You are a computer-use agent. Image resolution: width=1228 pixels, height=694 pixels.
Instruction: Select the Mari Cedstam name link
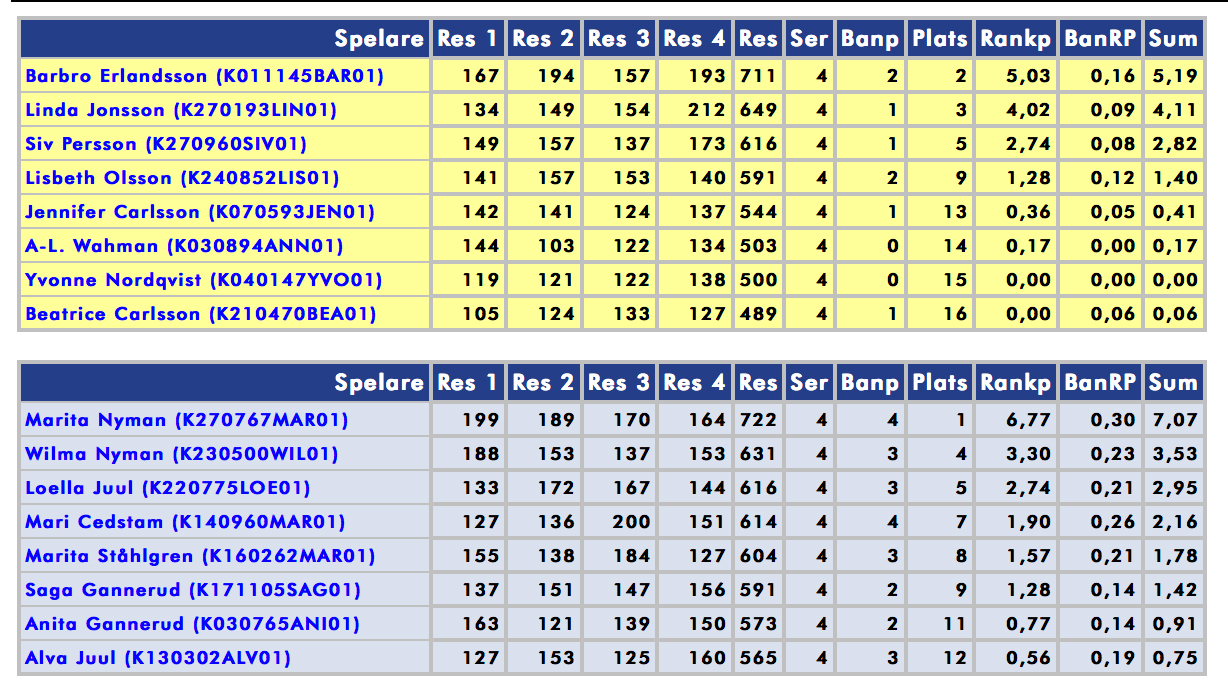[185, 522]
